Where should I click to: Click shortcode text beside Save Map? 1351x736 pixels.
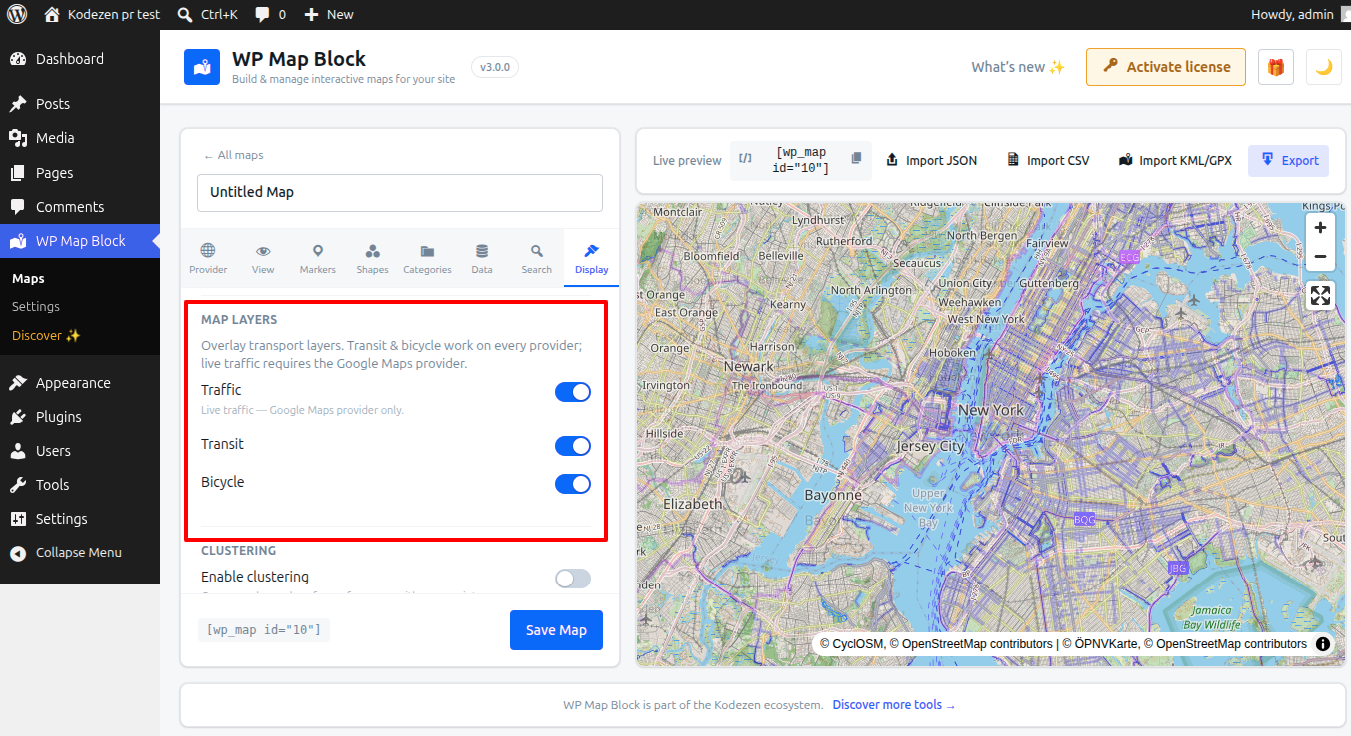click(263, 630)
